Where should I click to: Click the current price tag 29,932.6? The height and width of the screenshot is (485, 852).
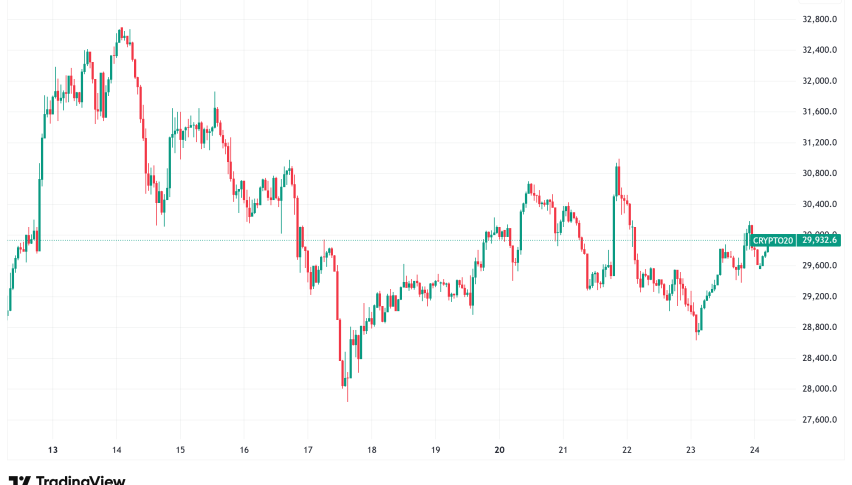tap(820, 240)
